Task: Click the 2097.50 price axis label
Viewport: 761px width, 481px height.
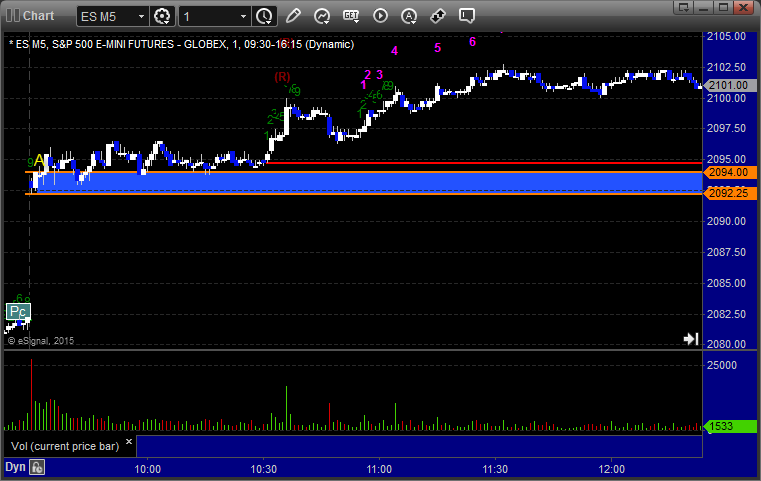Action: [x=727, y=128]
